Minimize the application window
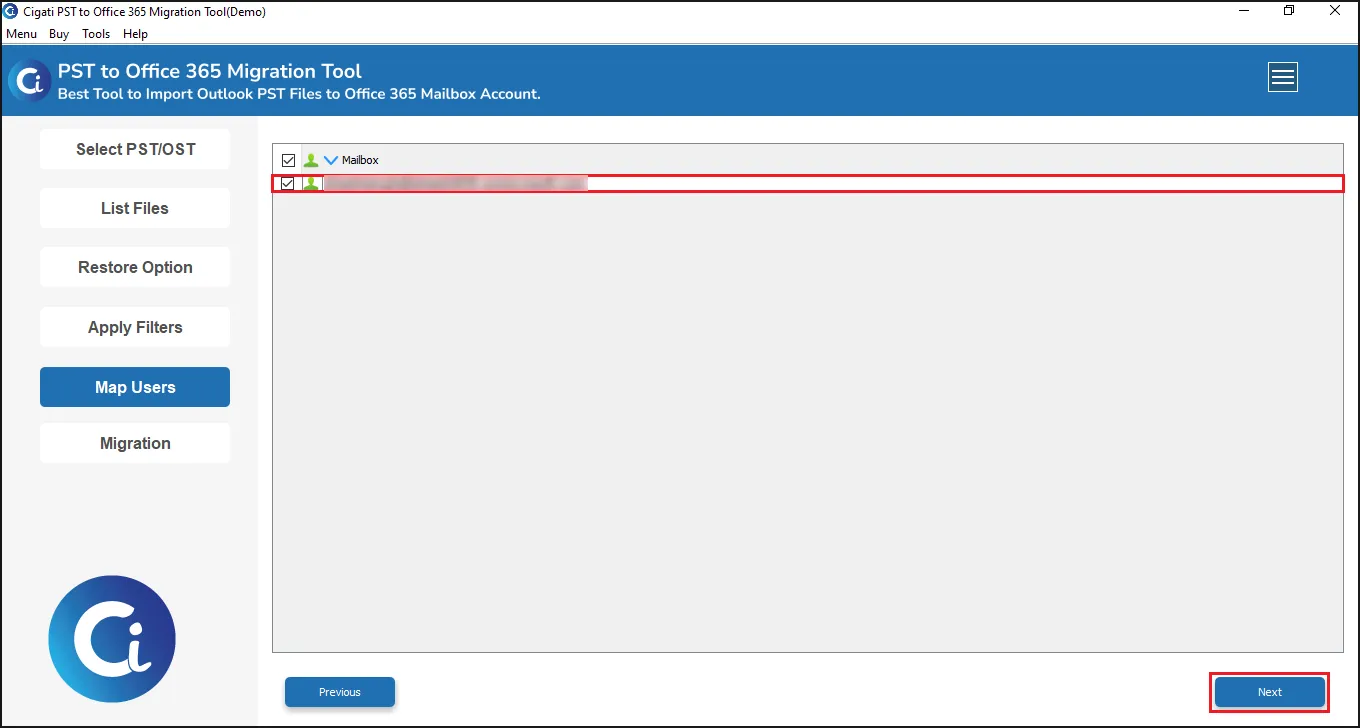 tap(1243, 11)
